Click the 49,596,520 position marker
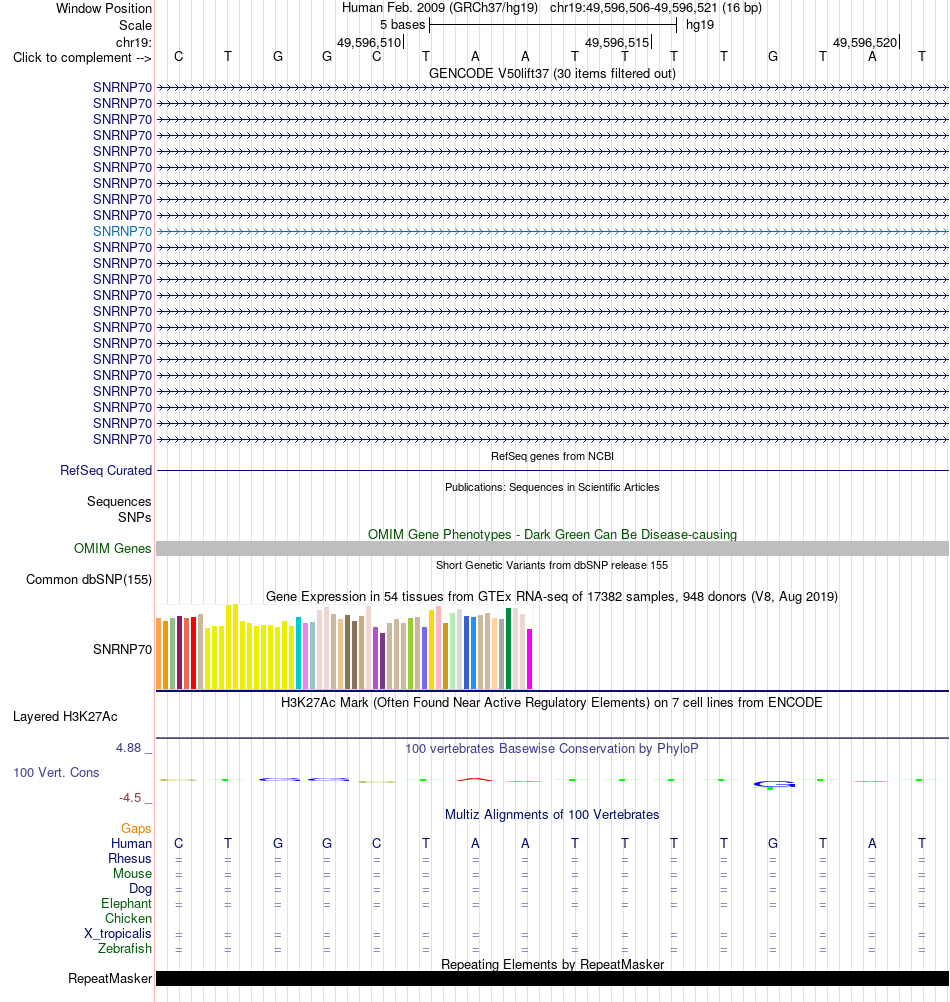Screen dimensions: 950x1002 (866, 43)
